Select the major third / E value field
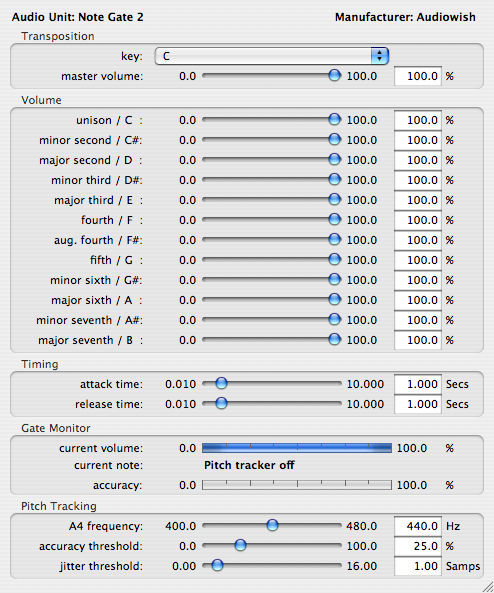 (418, 200)
